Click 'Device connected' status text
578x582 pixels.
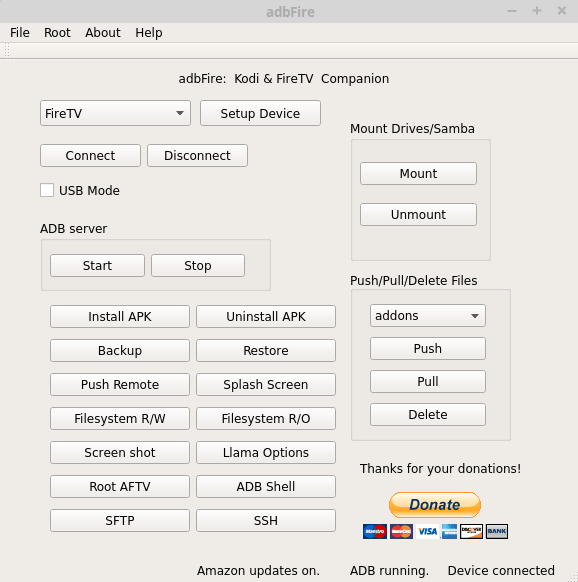501,570
